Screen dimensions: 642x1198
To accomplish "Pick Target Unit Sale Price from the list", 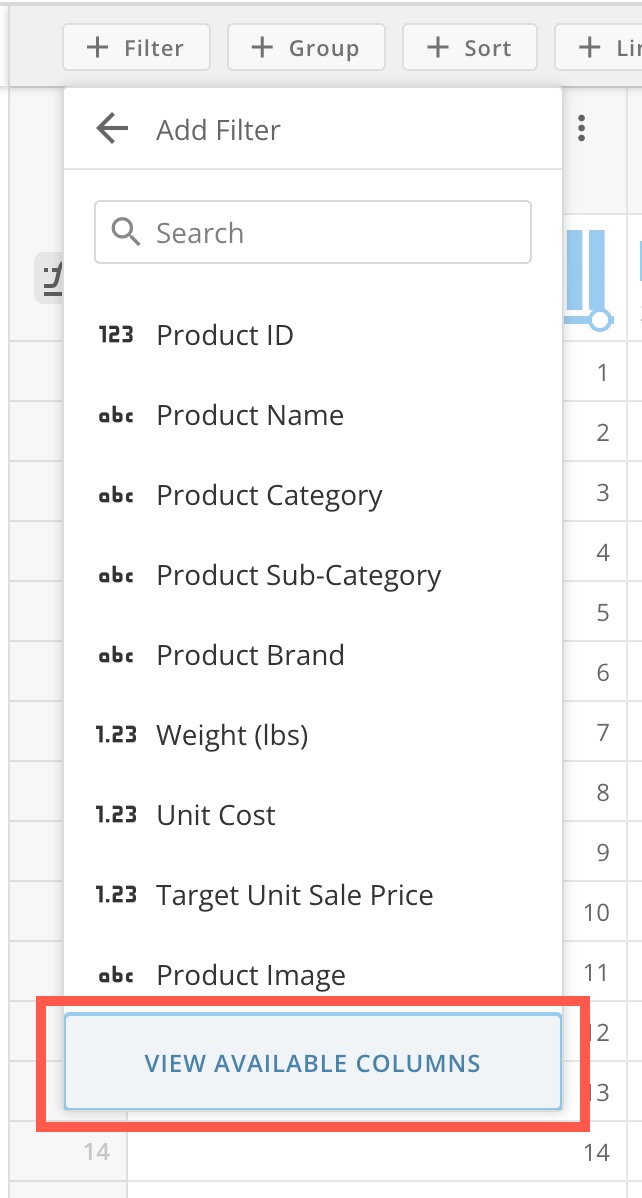I will pos(293,895).
